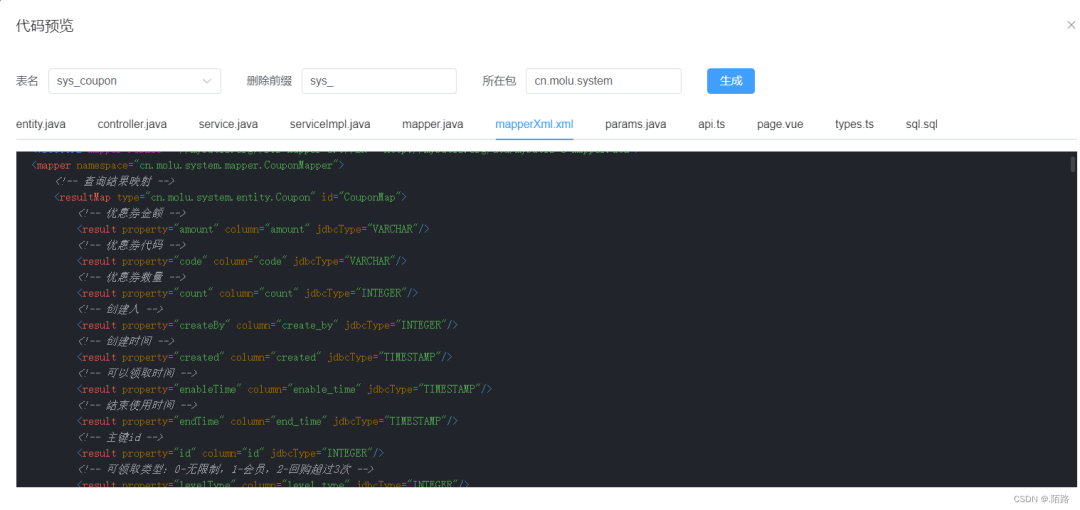The height and width of the screenshot is (510, 1080).
Task: Click the 结束使用时间 comment line
Action: tap(138, 405)
